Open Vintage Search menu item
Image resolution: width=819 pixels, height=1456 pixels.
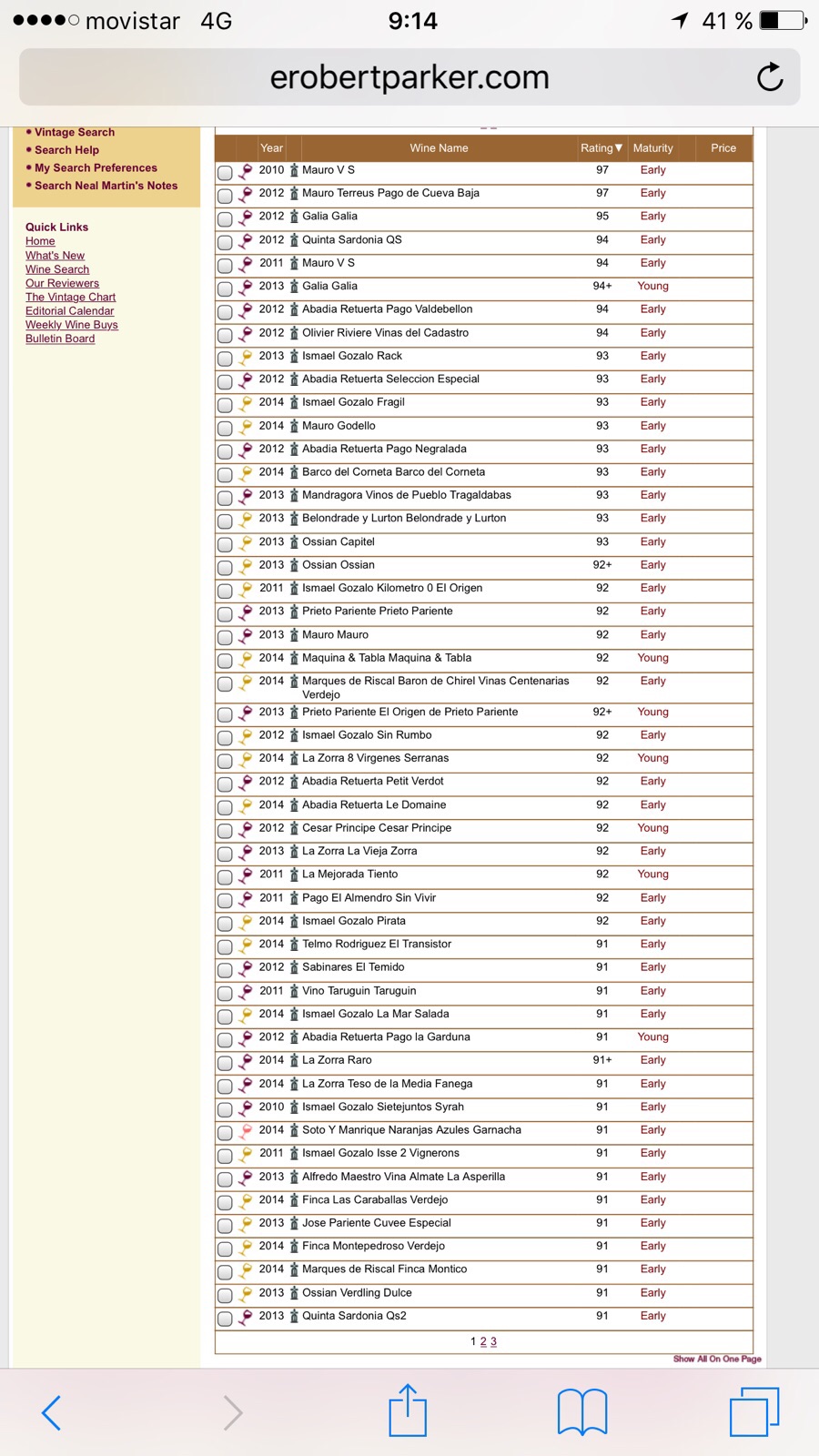(75, 133)
